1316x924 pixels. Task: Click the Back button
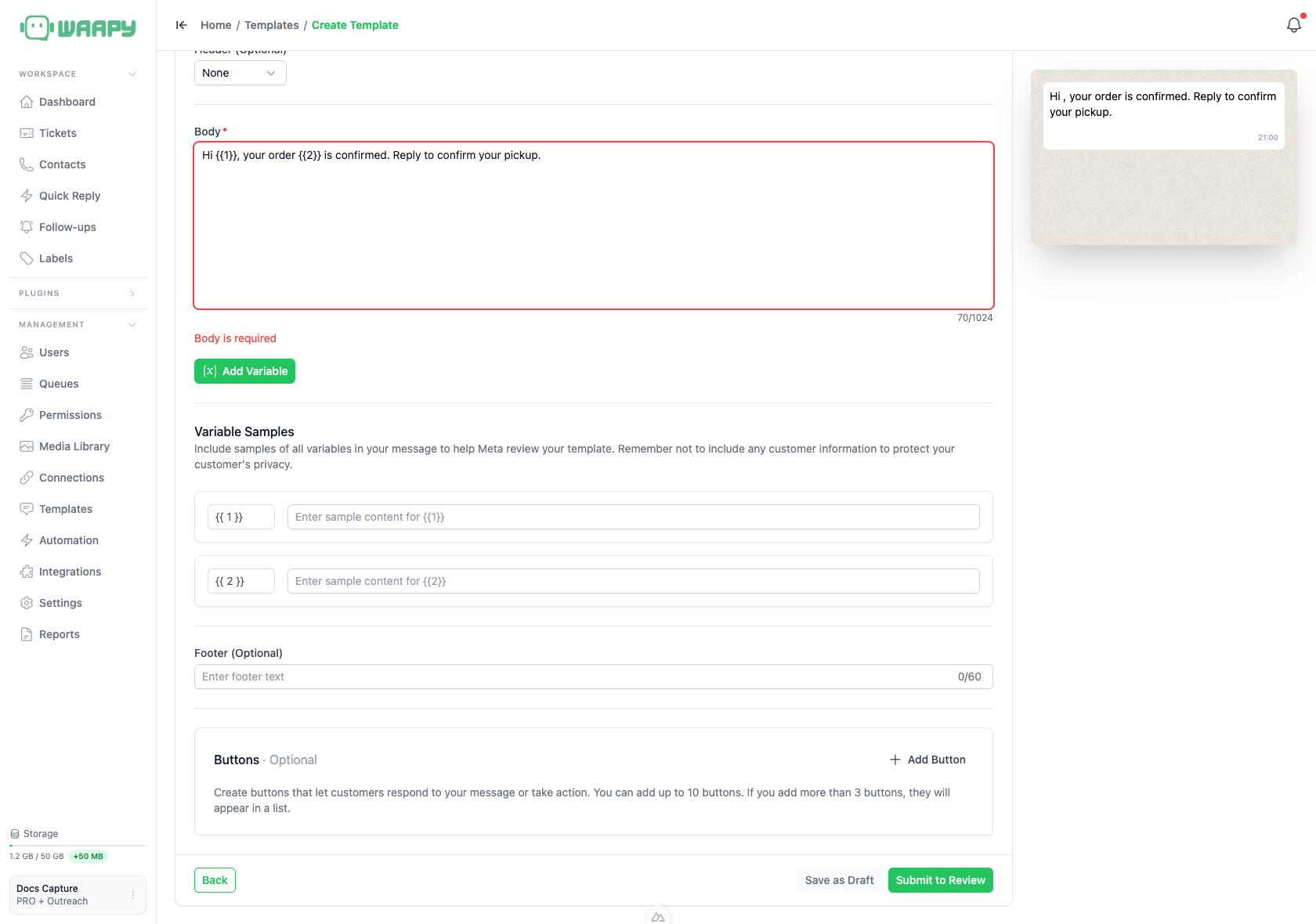[215, 880]
